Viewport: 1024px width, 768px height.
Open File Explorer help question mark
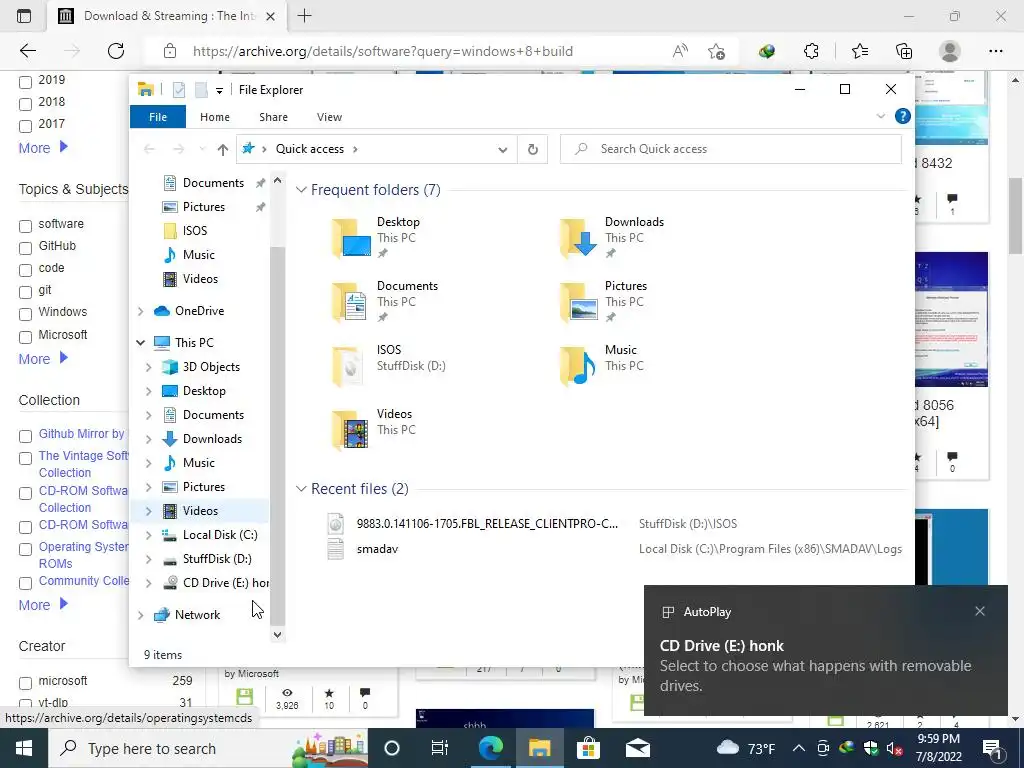903,116
